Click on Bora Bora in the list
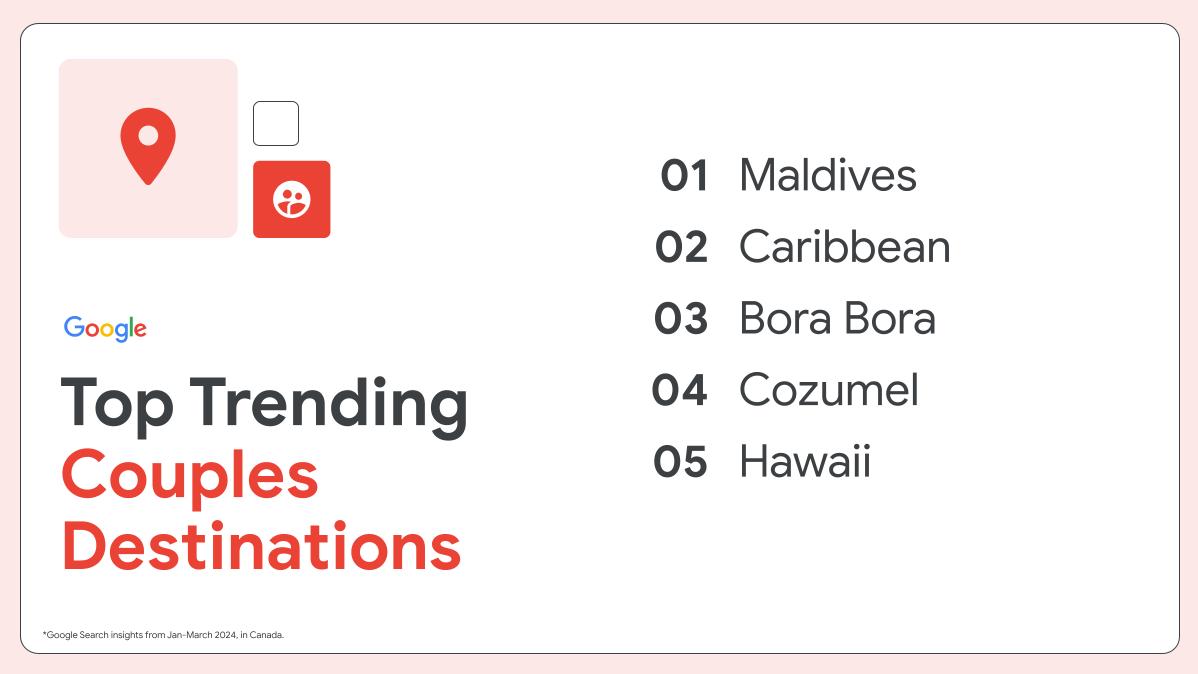Viewport: 1198px width, 674px height. pos(837,319)
